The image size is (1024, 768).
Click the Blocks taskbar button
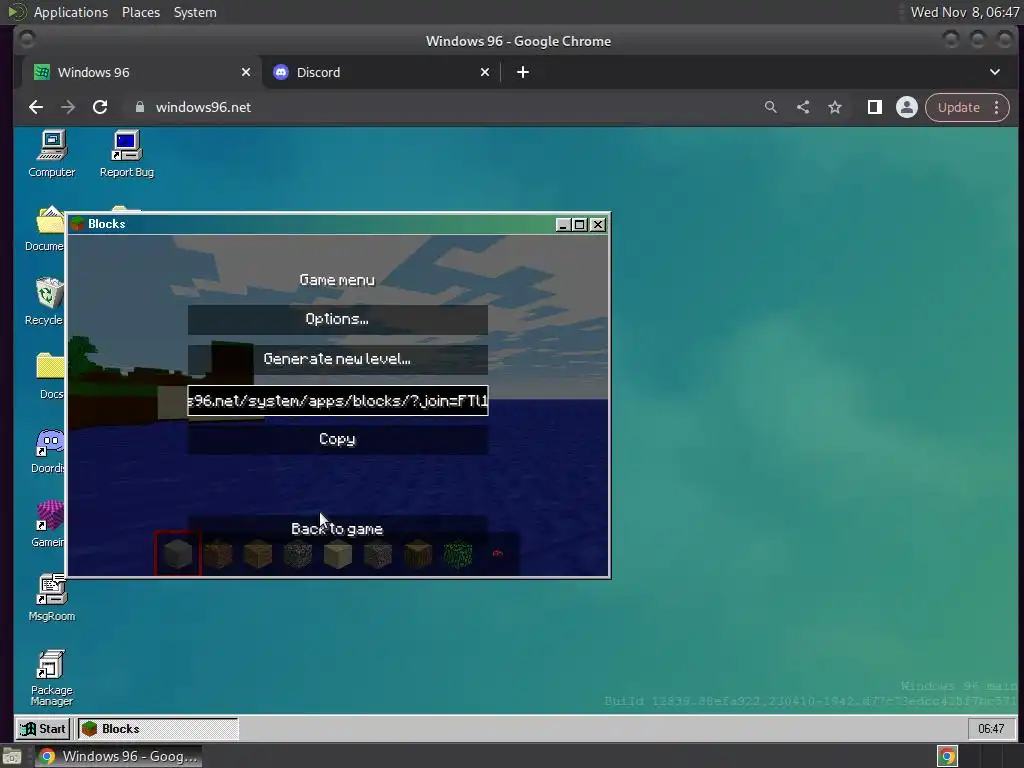point(158,729)
